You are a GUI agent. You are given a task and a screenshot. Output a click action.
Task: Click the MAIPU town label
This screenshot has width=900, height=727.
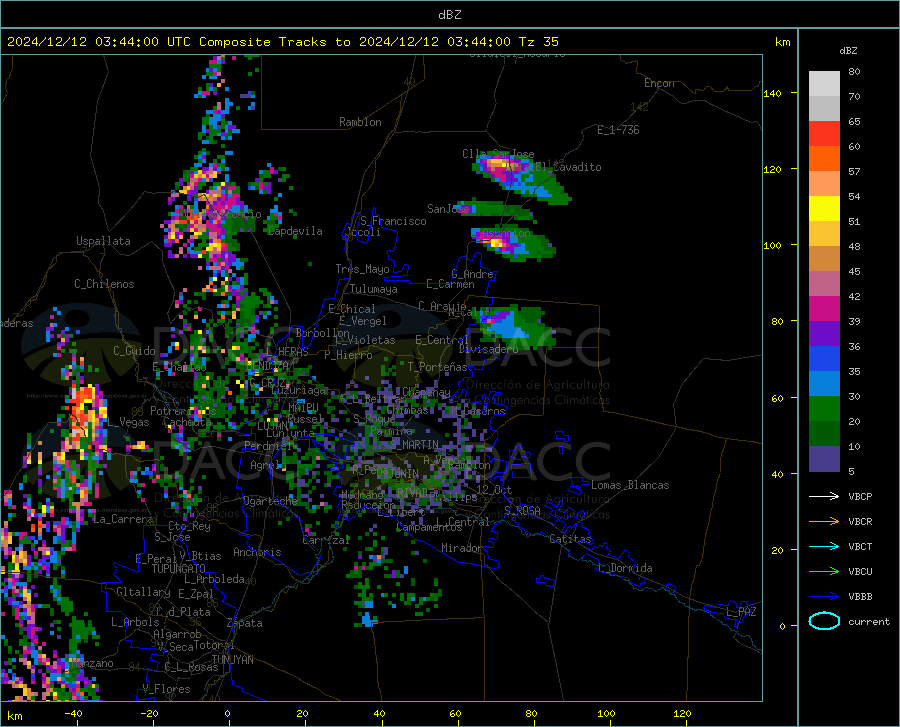303,407
